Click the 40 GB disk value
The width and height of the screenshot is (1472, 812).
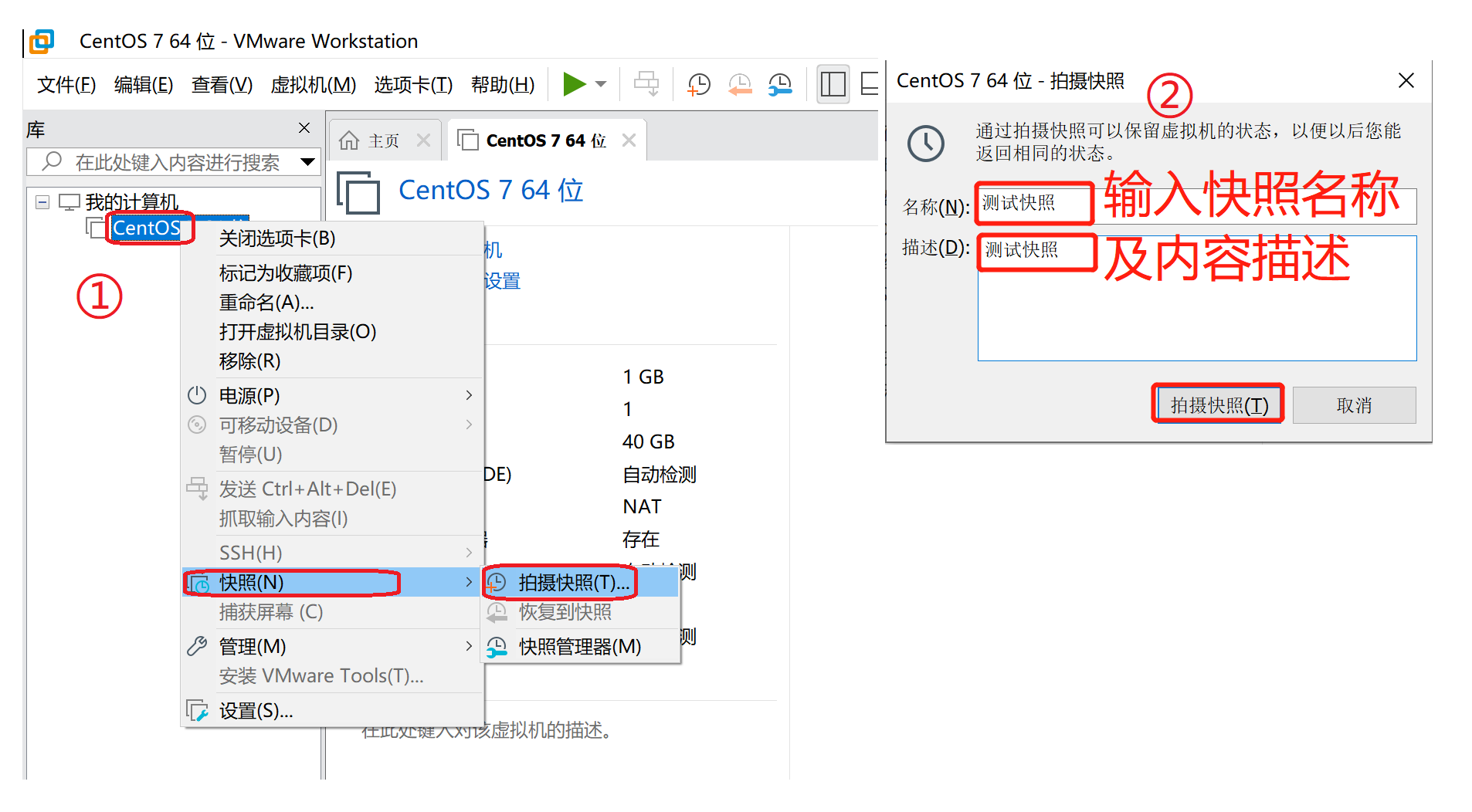[649, 442]
